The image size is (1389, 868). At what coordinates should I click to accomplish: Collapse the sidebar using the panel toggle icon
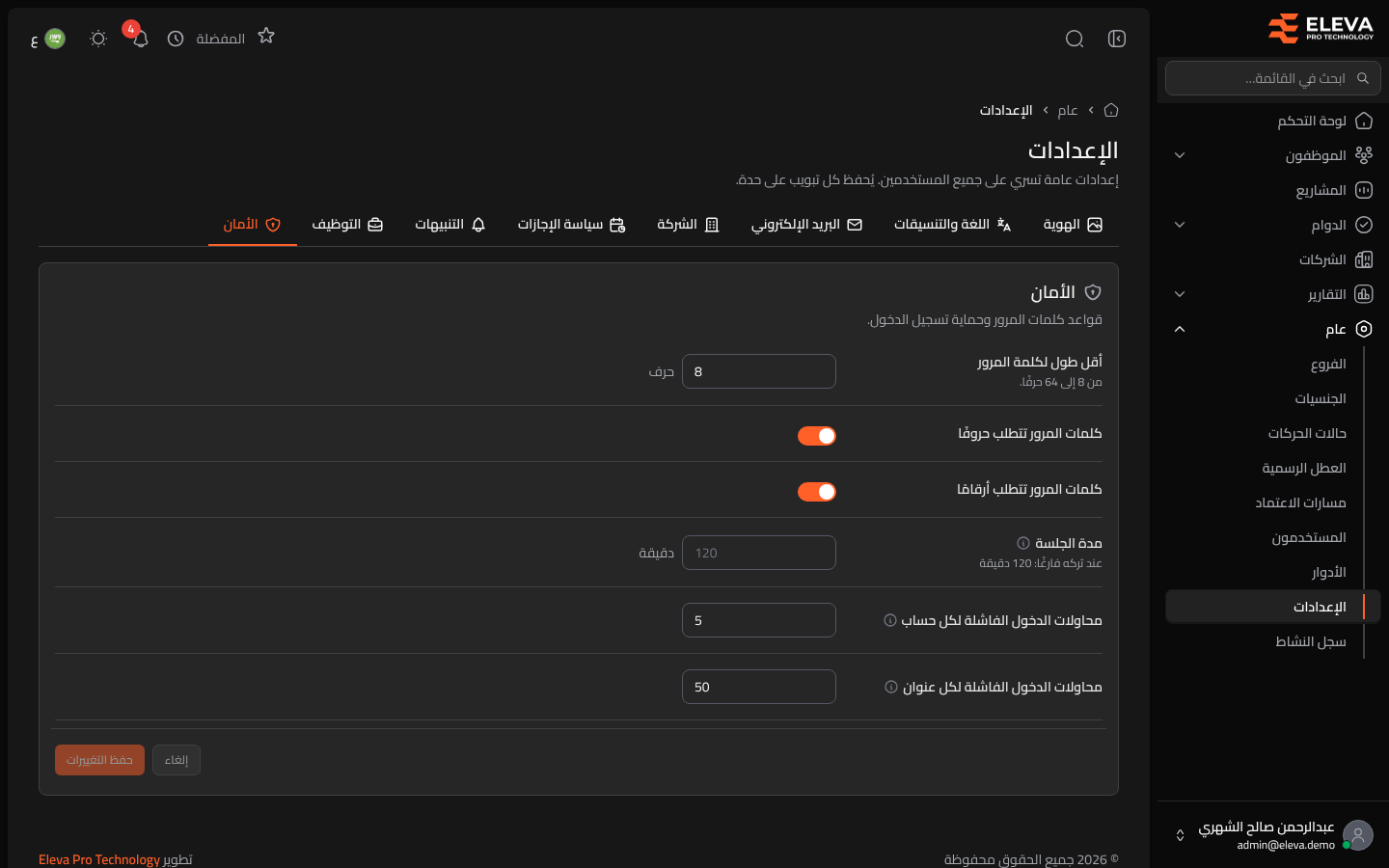coord(1117,39)
